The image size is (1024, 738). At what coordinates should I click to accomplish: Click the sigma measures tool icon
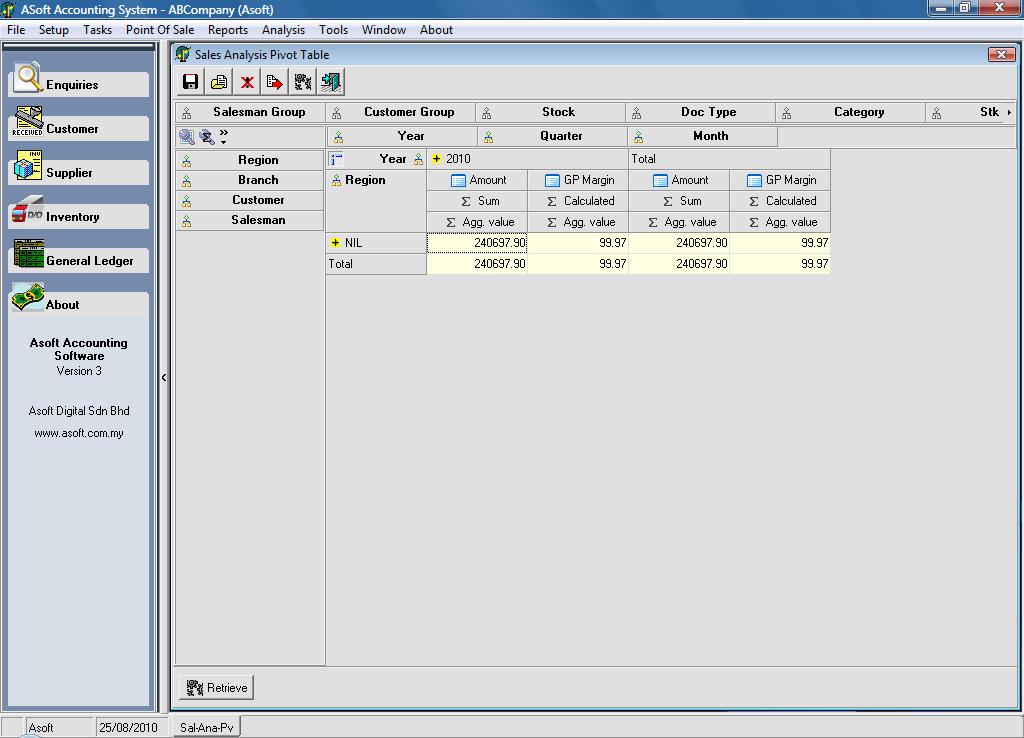click(x=206, y=136)
